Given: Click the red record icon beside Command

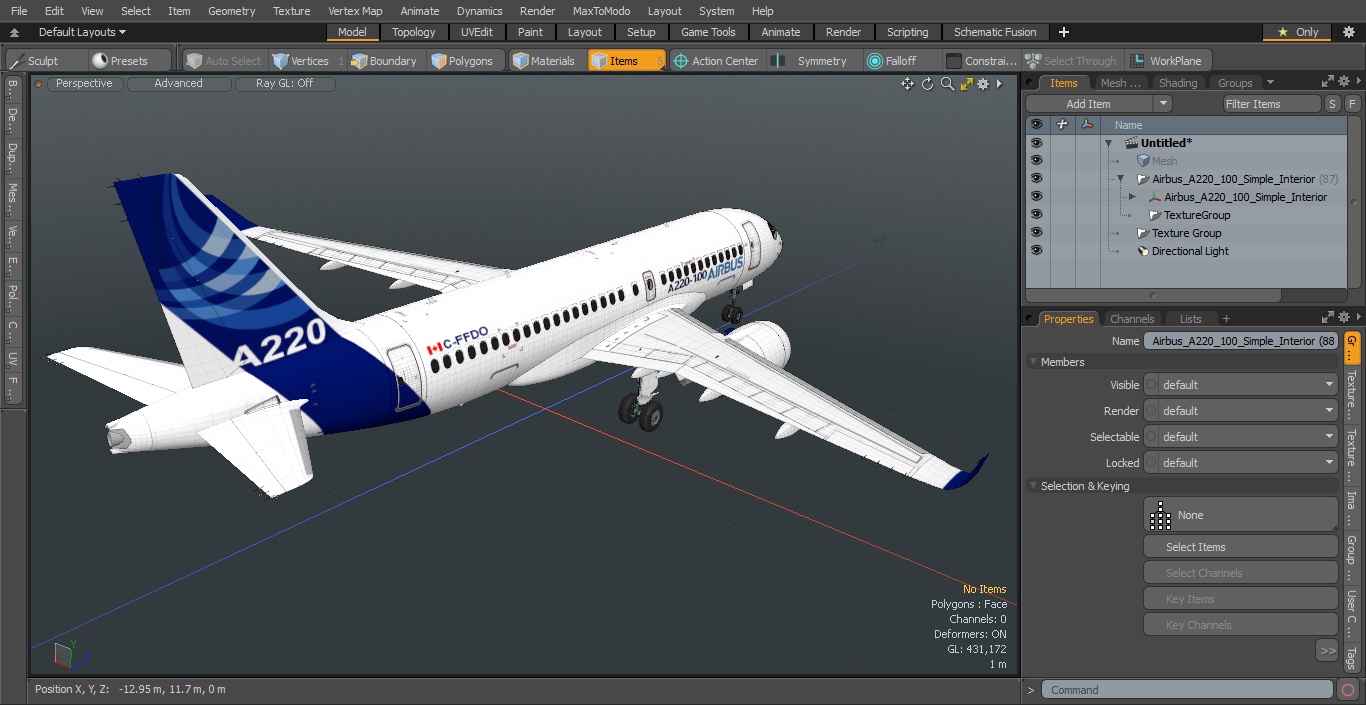Looking at the screenshot, I should click(1348, 690).
